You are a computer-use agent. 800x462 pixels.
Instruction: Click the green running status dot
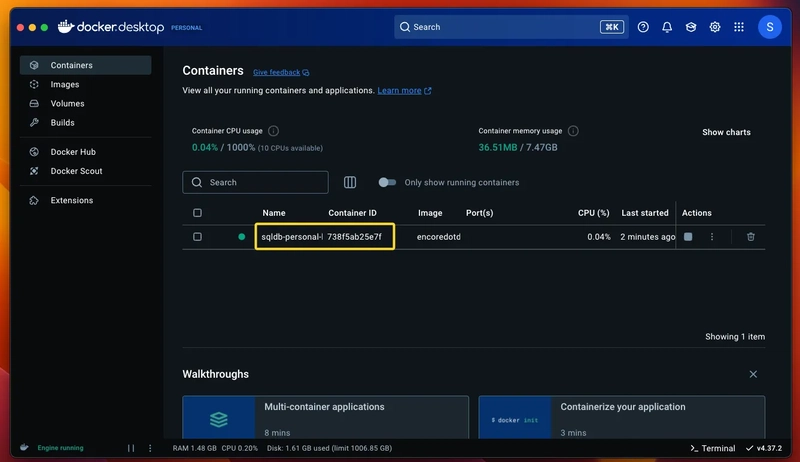click(x=242, y=237)
